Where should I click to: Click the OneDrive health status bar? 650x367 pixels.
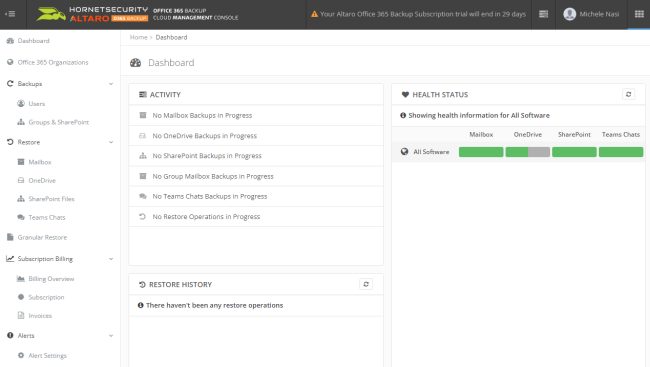(528, 152)
